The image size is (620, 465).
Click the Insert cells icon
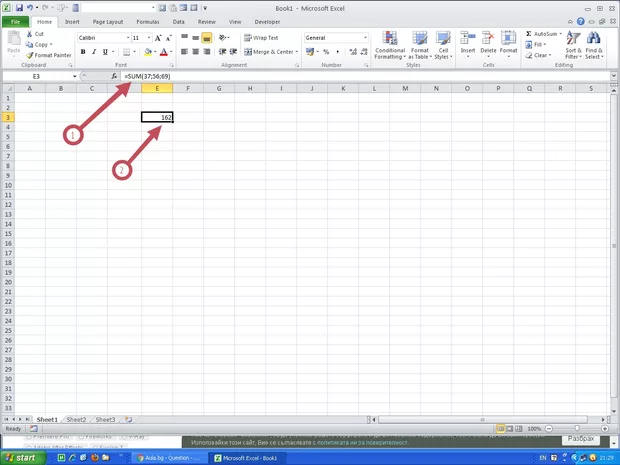point(468,38)
